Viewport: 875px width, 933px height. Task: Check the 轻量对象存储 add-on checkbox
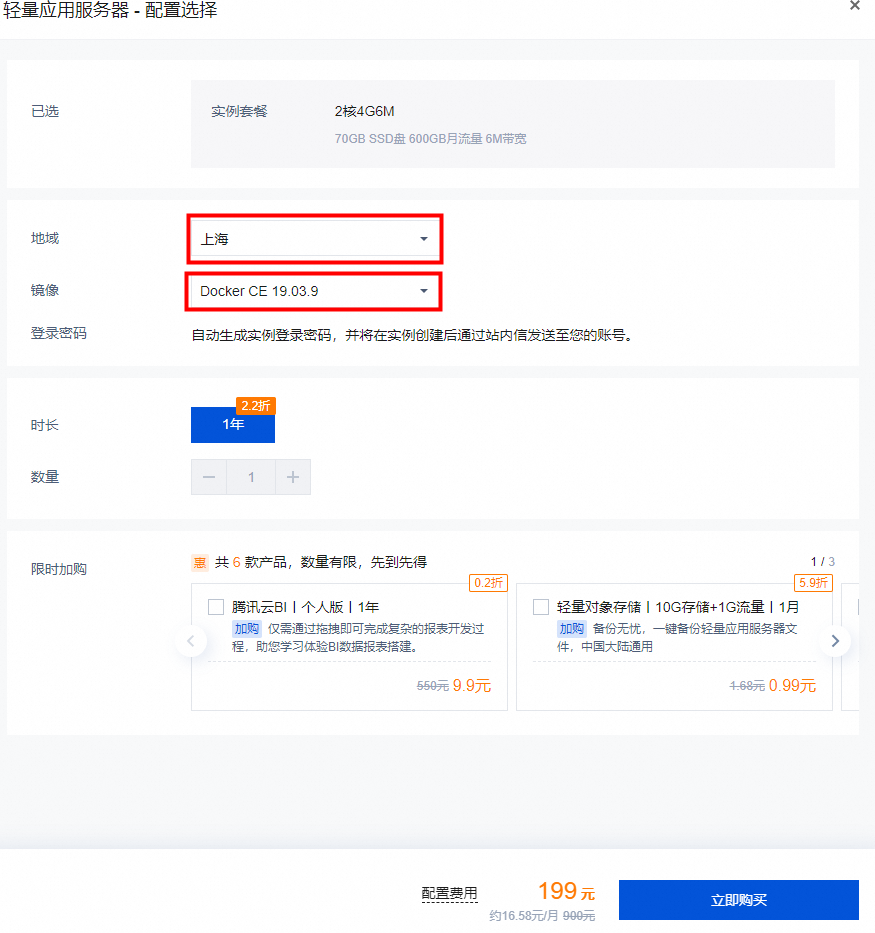pos(541,607)
